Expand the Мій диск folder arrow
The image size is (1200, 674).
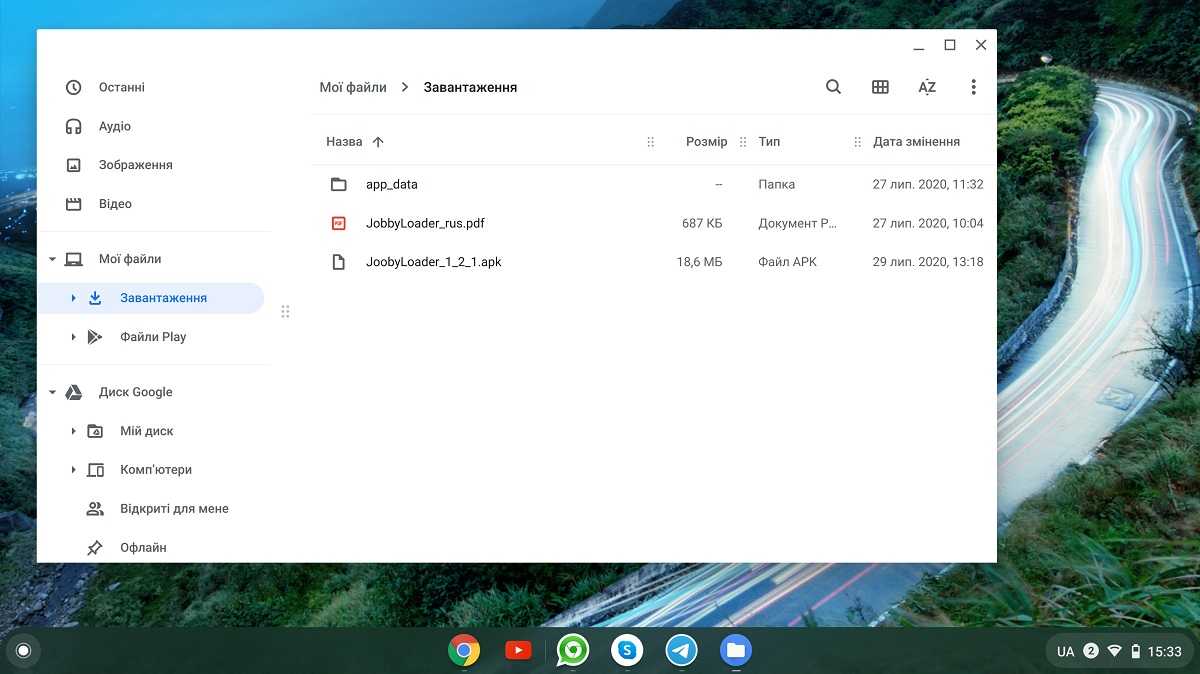coord(73,431)
